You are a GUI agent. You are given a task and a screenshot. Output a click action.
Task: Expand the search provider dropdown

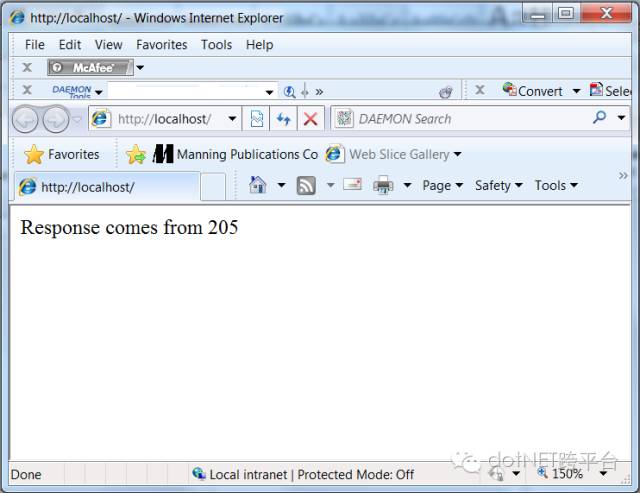pos(621,118)
